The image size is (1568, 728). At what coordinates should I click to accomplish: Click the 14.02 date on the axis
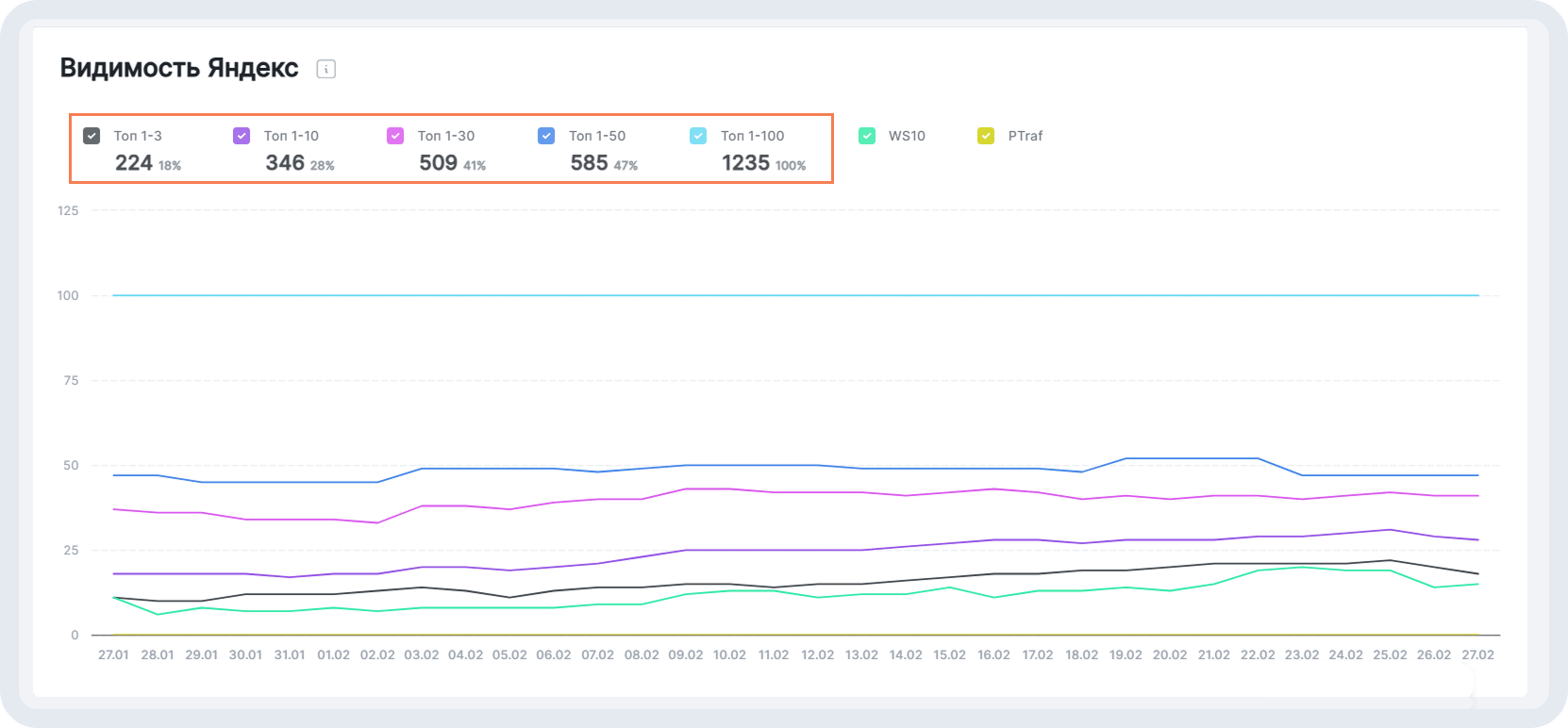click(x=906, y=654)
